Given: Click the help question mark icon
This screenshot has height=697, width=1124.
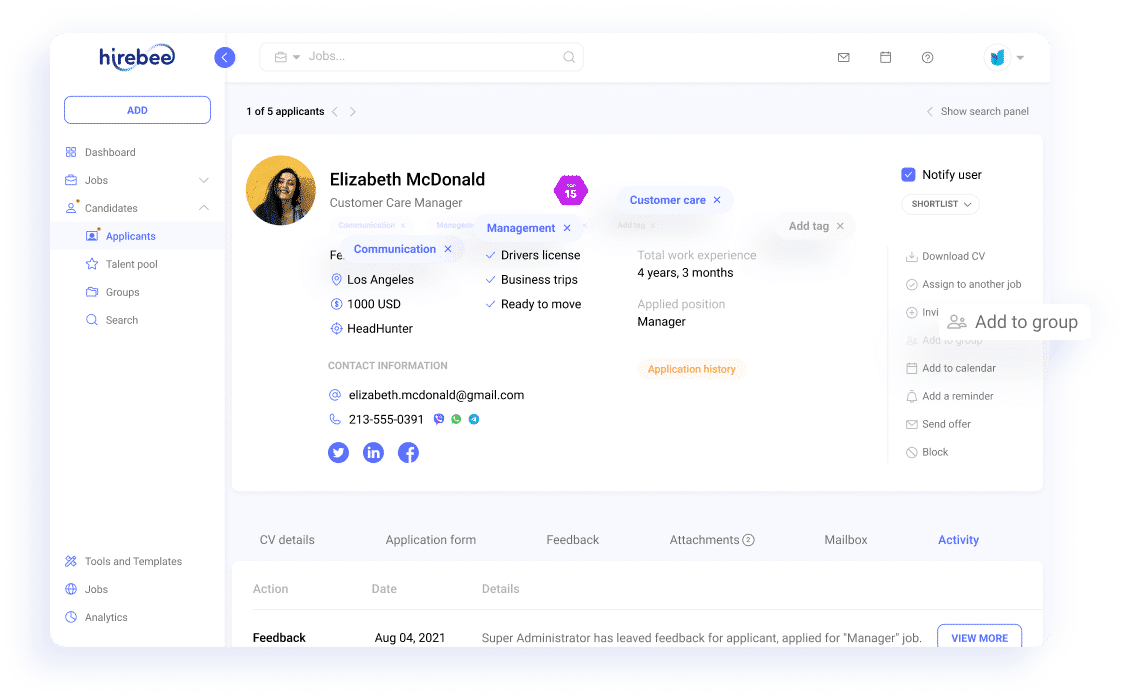Looking at the screenshot, I should [x=927, y=57].
